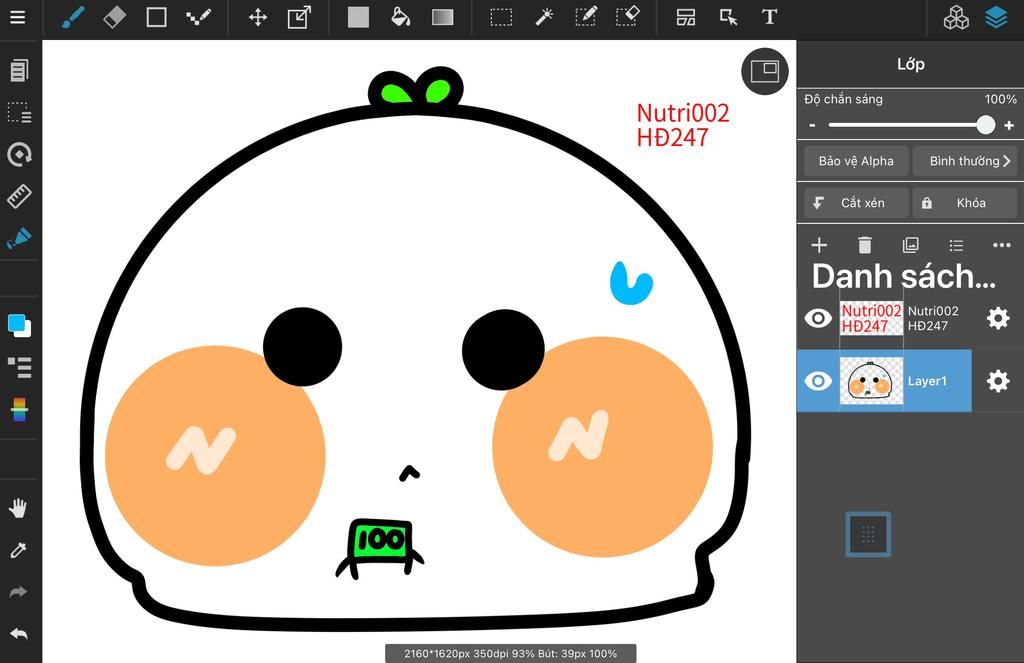Click the Độ chắn sáng opacity slider handle
1024x663 pixels.
(x=985, y=125)
